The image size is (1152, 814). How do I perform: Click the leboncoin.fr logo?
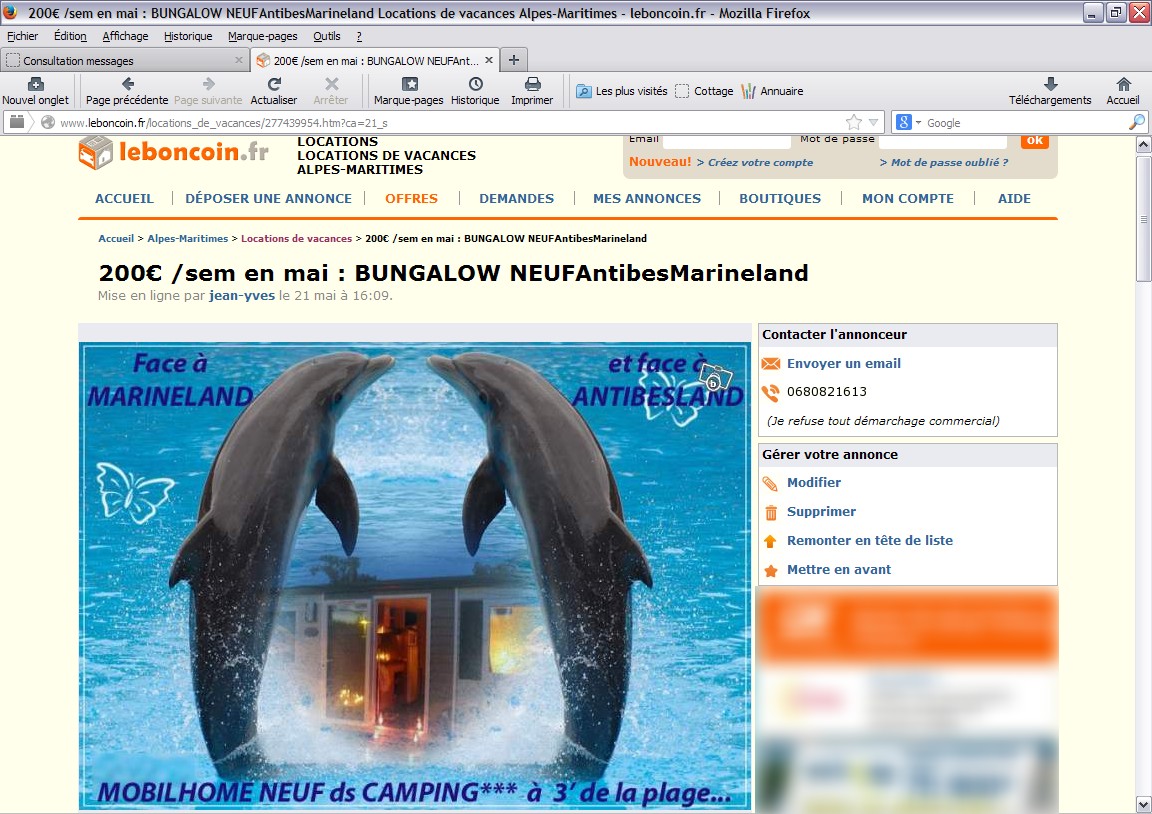(173, 152)
